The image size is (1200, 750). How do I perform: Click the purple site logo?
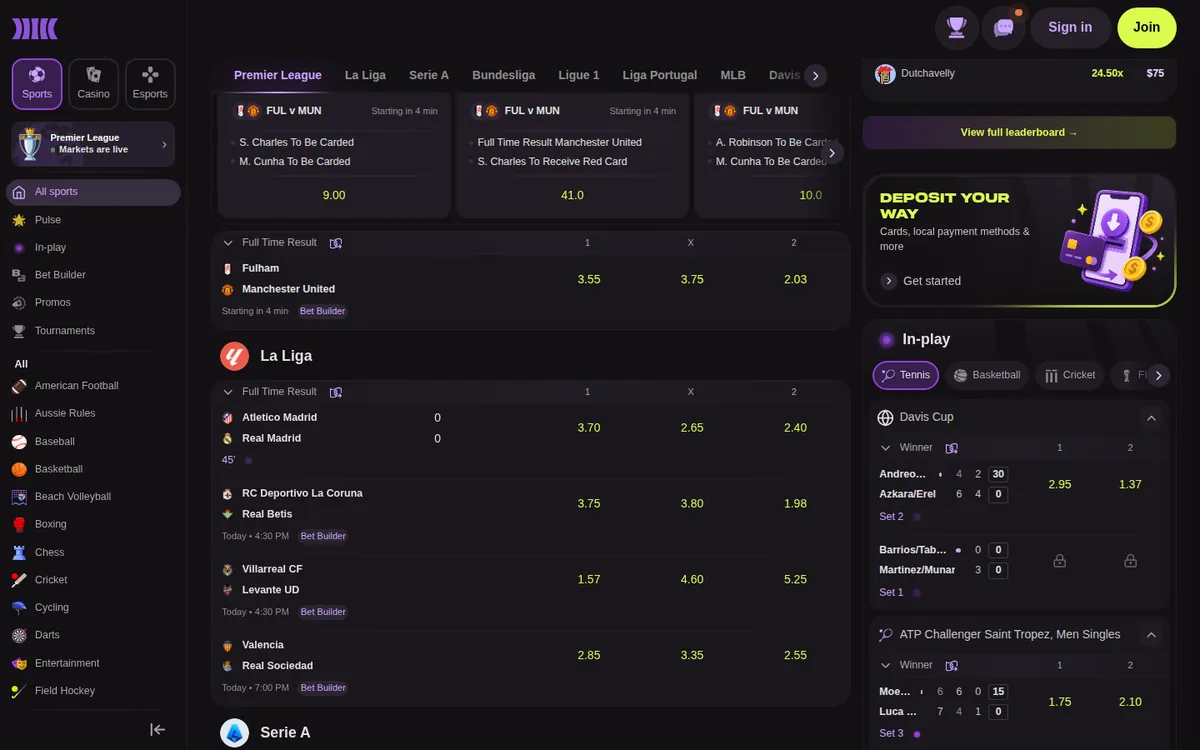tap(35, 28)
